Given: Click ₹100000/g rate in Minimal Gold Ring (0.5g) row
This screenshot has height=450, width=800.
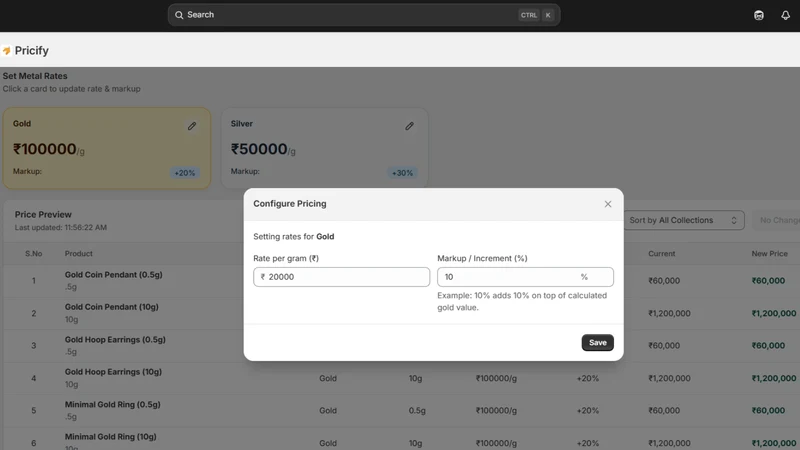Looking at the screenshot, I should click(496, 411).
